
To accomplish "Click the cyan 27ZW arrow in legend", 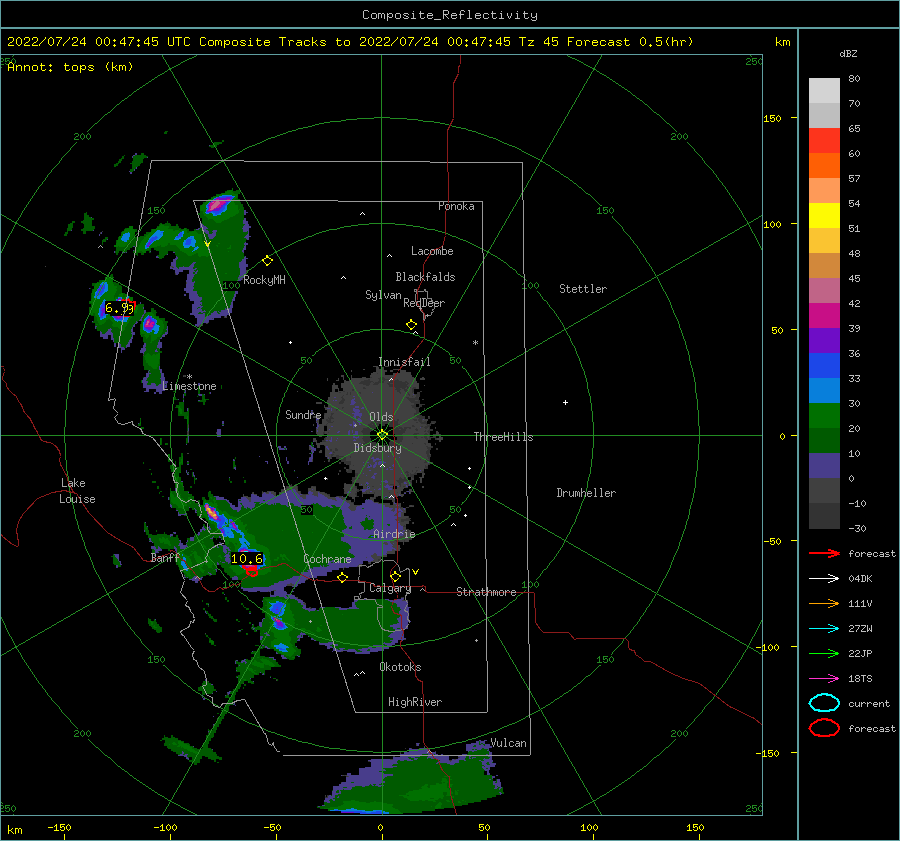I will tap(825, 629).
